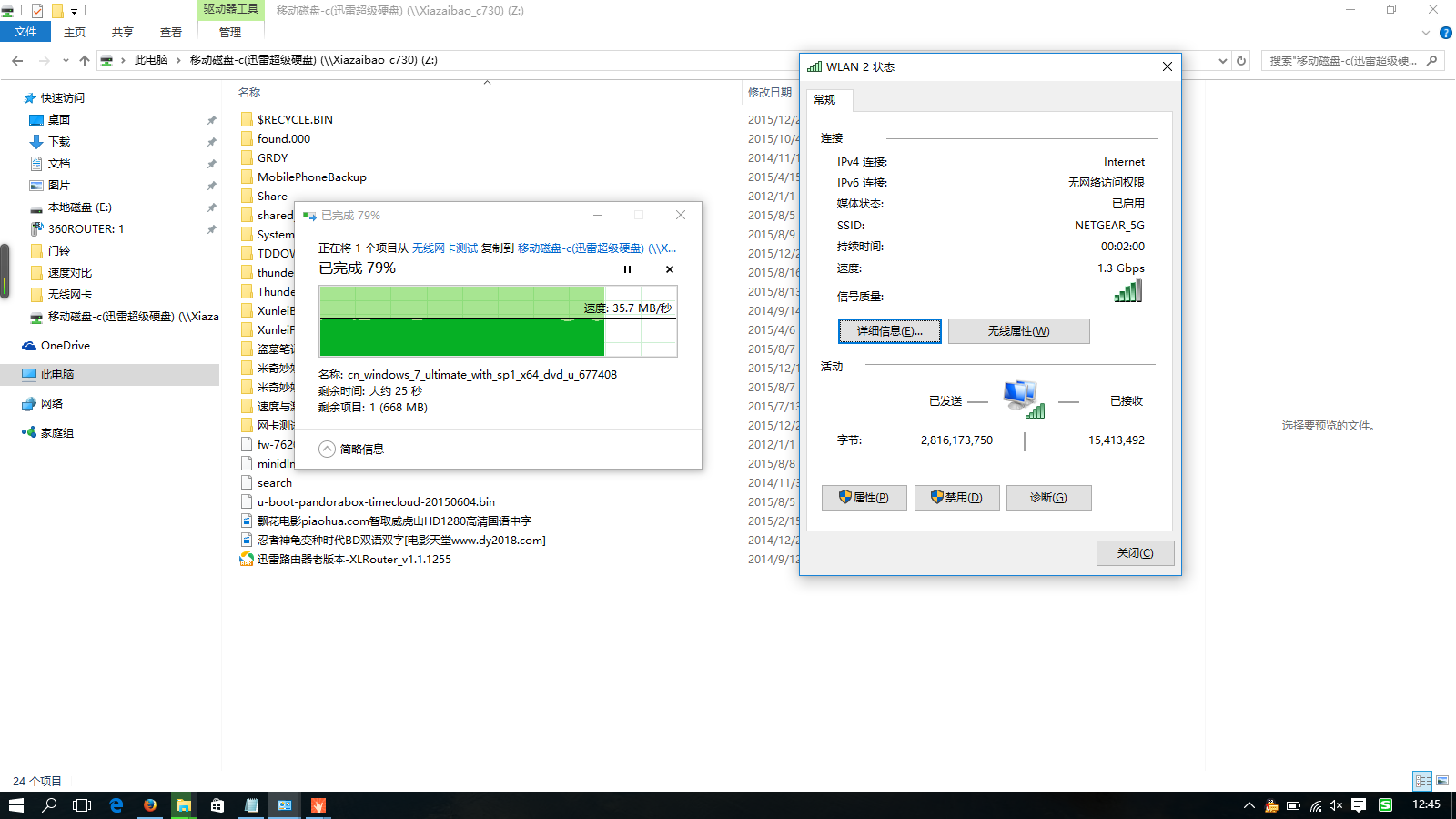Open the Action Center notifications icon
The width and height of the screenshot is (1456, 819).
point(1359,805)
